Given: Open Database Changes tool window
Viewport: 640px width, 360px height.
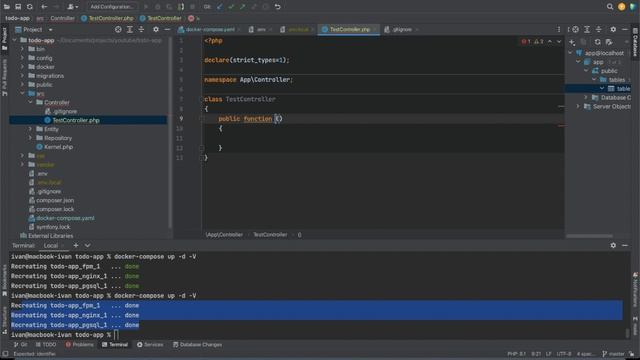Looking at the screenshot, I should [198, 345].
